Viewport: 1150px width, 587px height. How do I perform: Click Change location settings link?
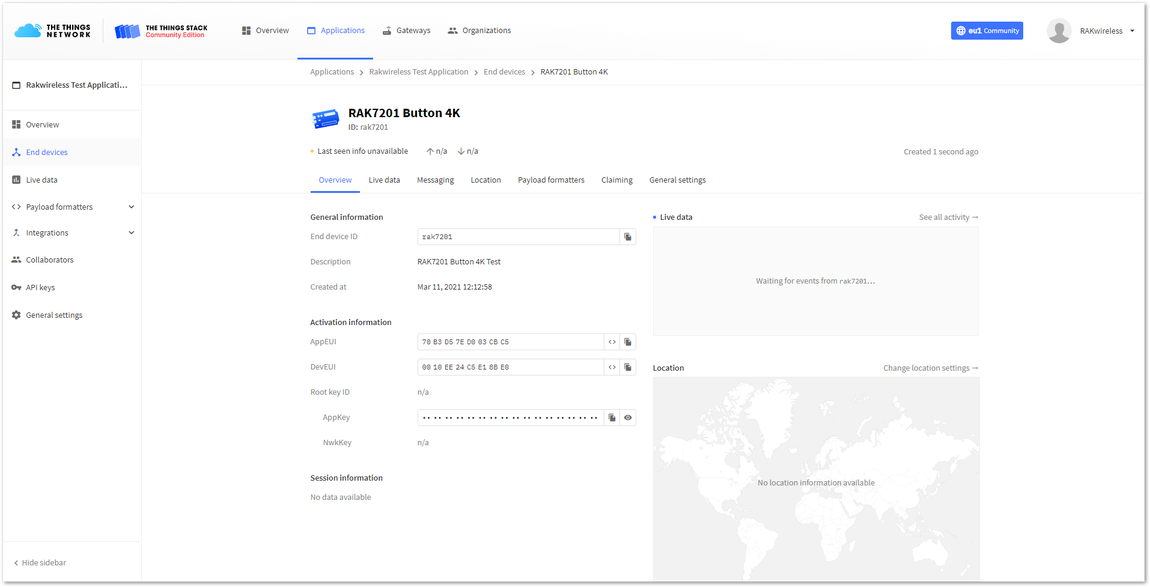coord(931,368)
